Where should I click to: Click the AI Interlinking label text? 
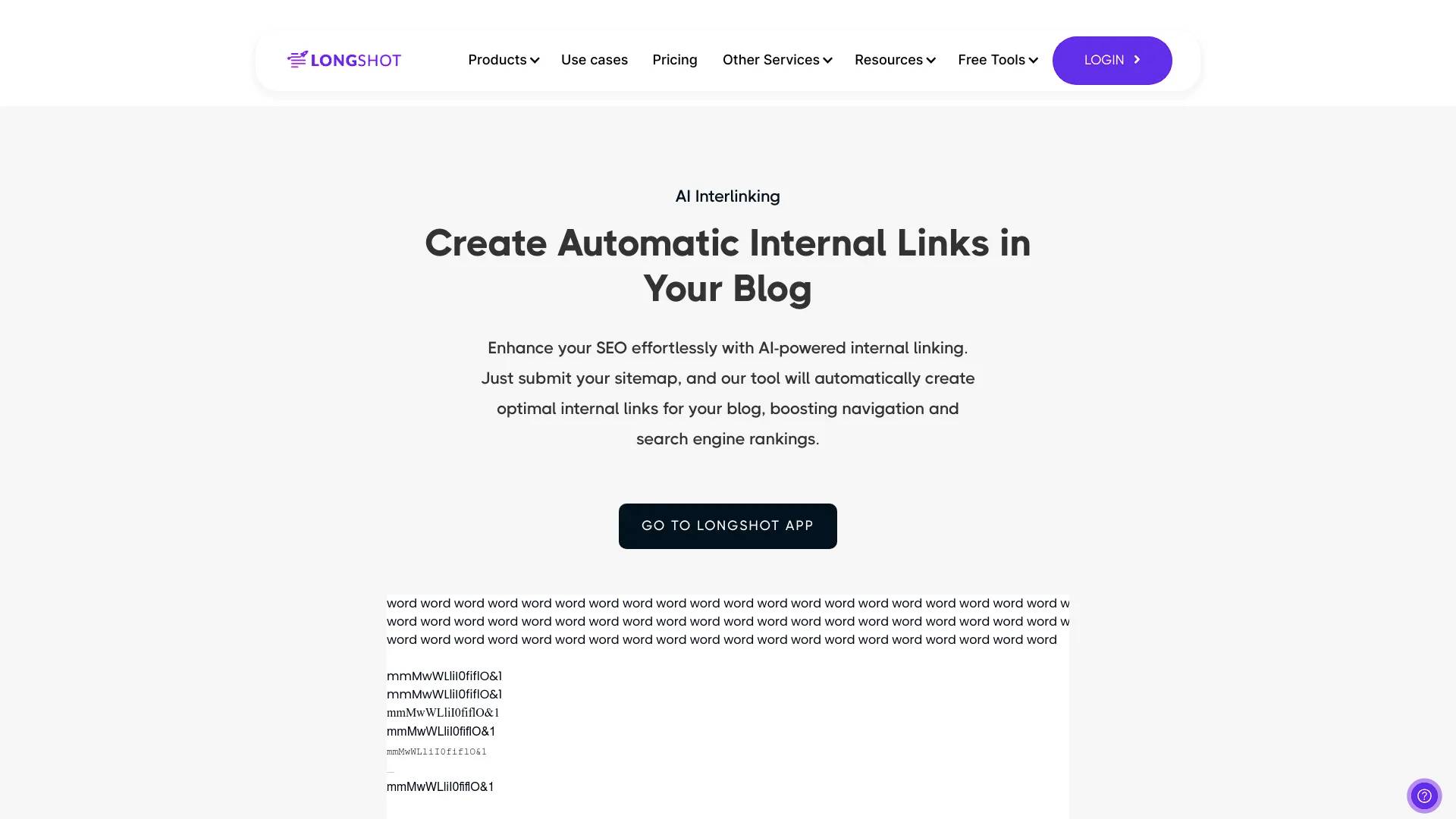[727, 196]
